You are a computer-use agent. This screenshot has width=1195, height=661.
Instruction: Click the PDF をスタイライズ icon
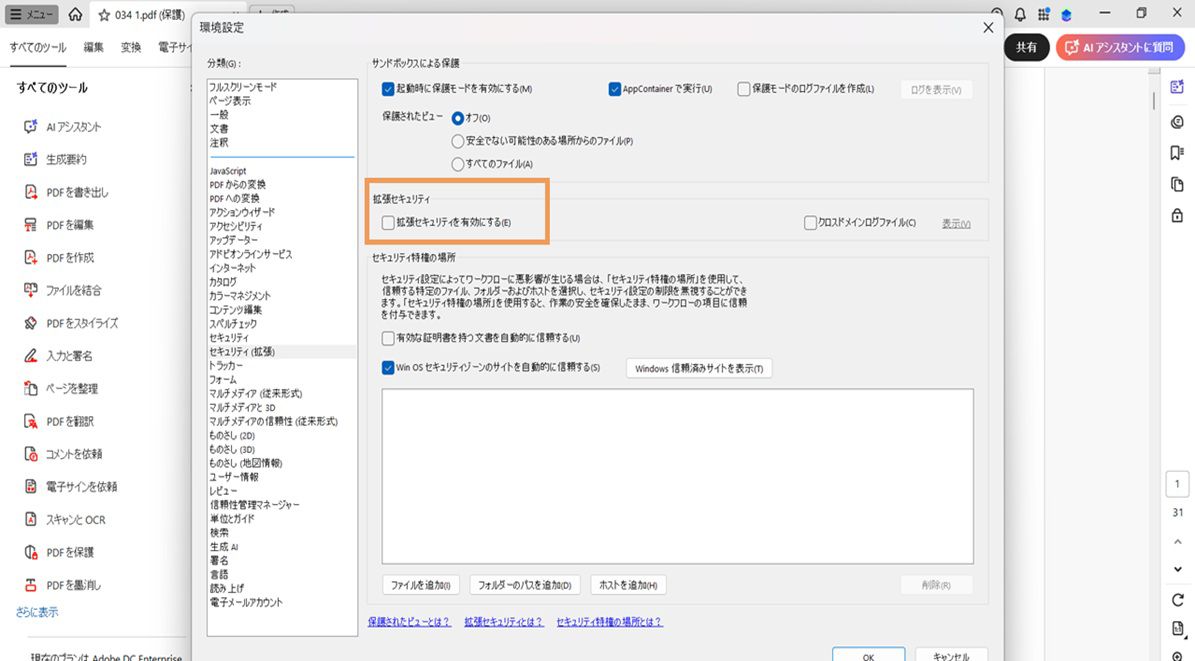click(30, 322)
